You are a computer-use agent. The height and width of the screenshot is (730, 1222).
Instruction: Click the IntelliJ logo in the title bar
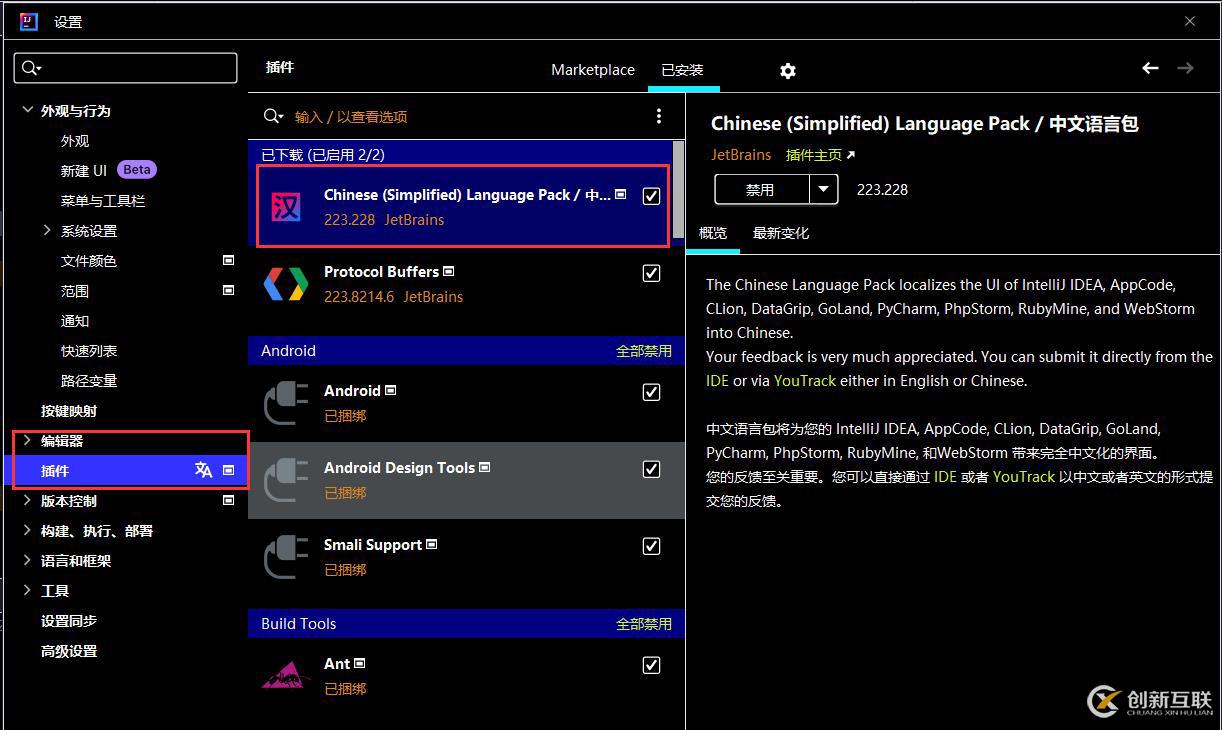point(29,21)
